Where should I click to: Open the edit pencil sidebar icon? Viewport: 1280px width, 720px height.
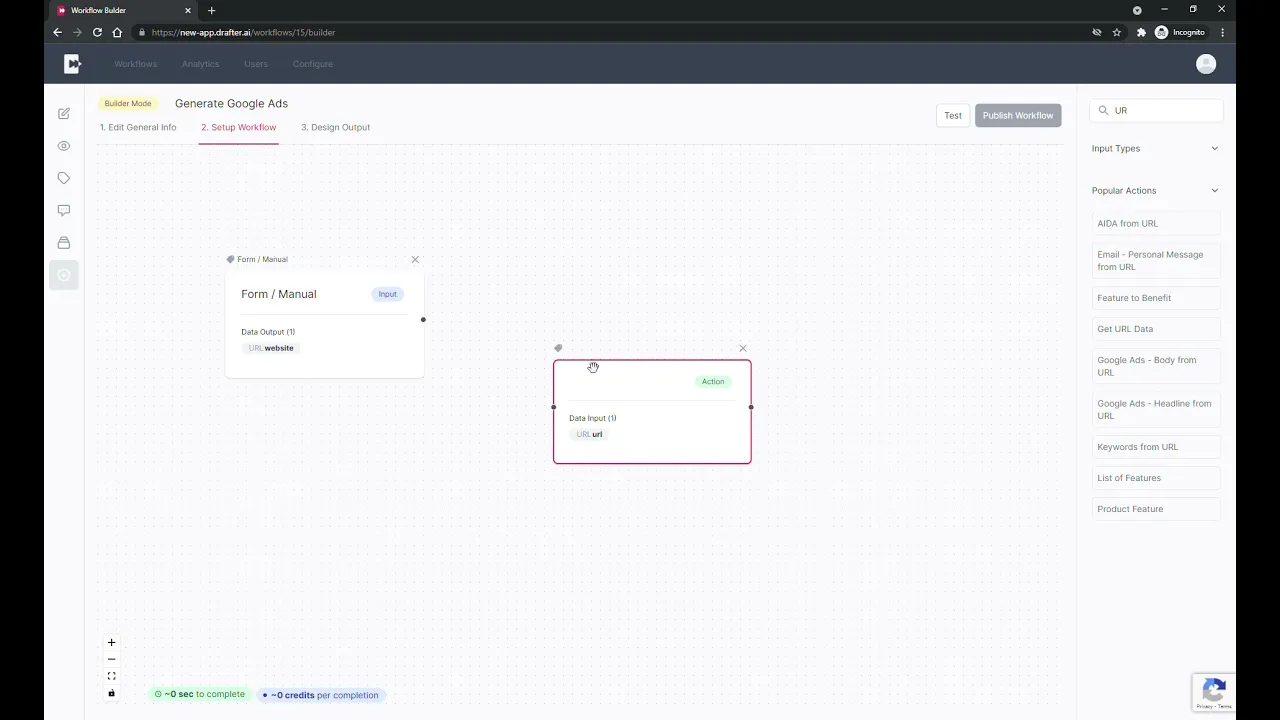pyautogui.click(x=64, y=114)
